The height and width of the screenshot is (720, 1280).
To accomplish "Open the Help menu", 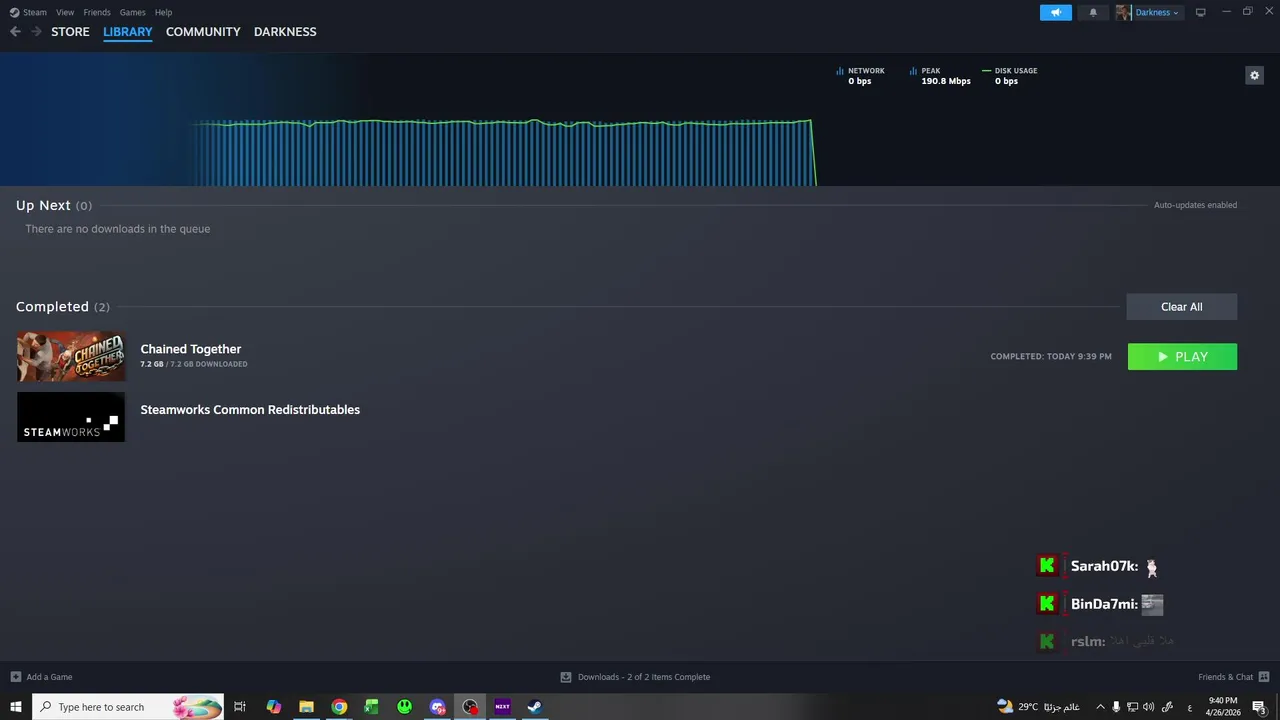I will (164, 12).
